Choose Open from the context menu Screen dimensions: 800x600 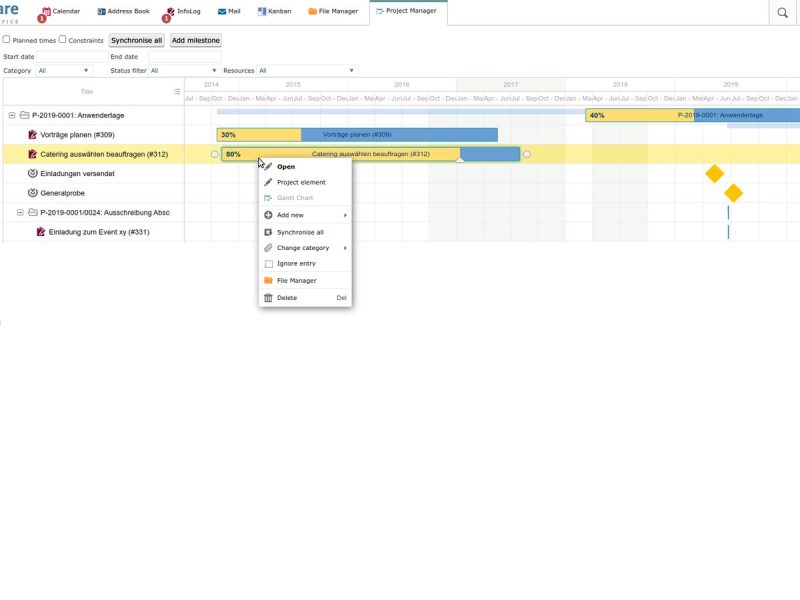305,167
